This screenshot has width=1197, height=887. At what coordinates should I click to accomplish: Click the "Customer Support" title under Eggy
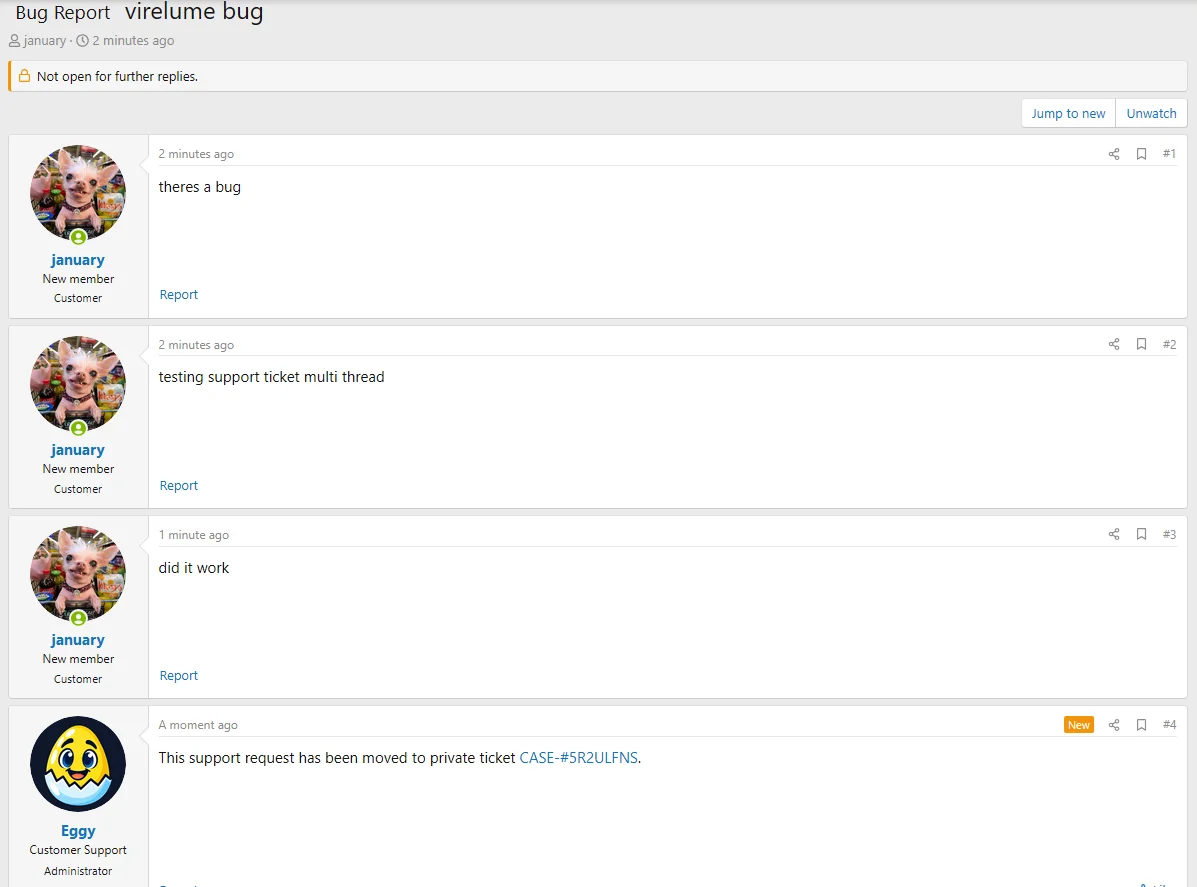click(78, 850)
